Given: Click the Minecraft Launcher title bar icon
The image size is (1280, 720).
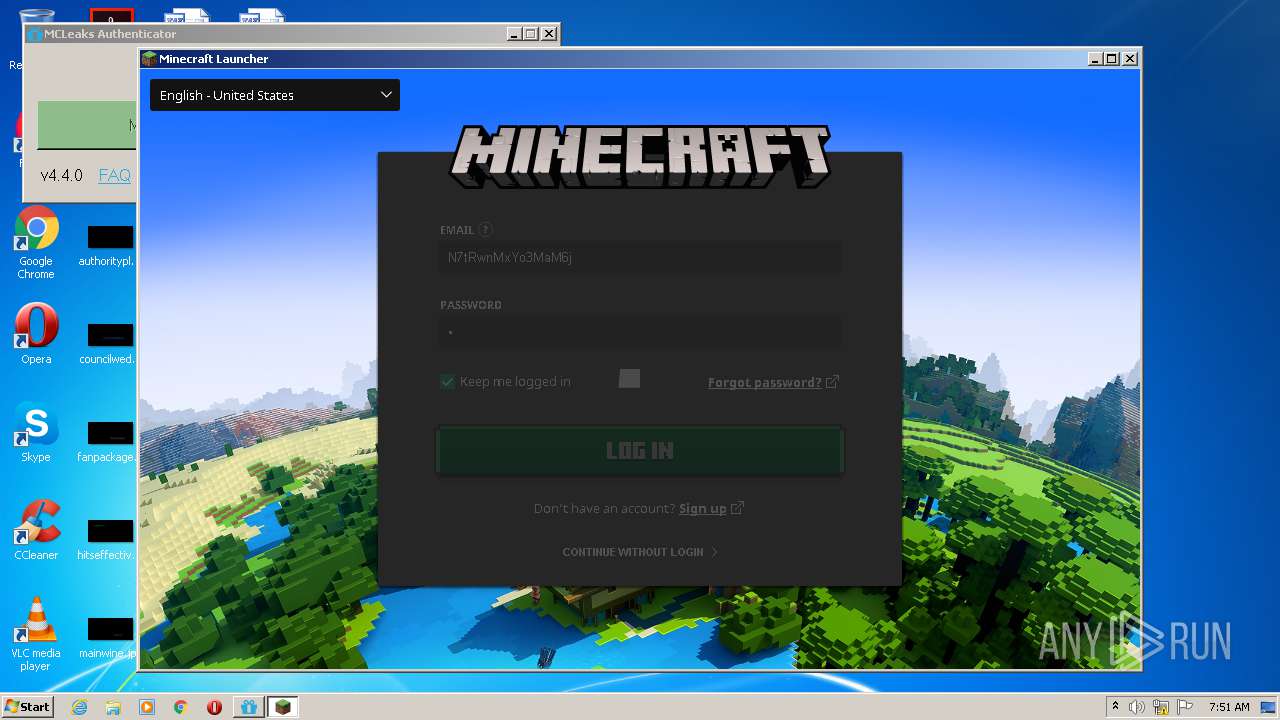Looking at the screenshot, I should click(149, 59).
